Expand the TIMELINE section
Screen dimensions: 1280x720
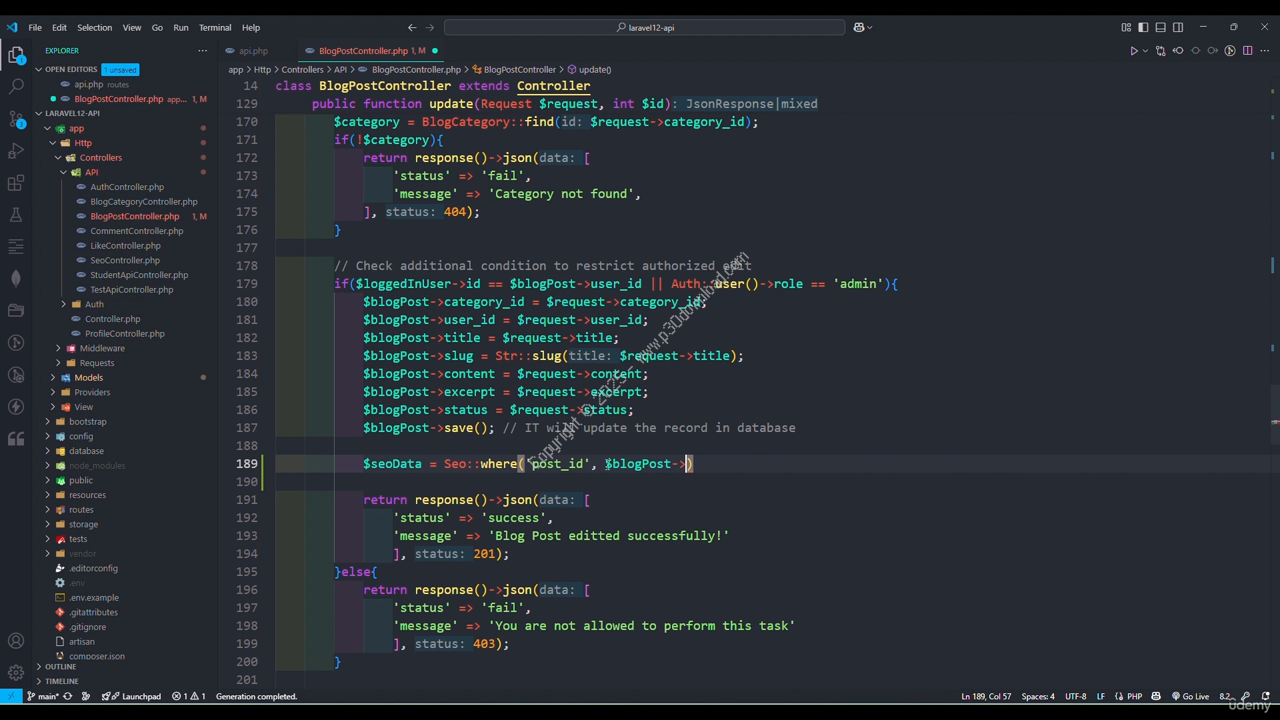click(x=61, y=681)
